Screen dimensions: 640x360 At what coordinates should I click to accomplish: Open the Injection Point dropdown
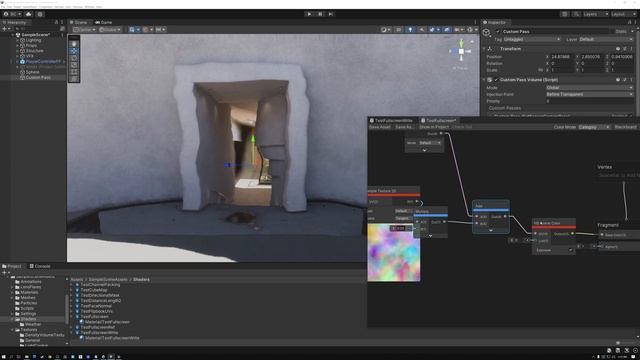pos(589,94)
